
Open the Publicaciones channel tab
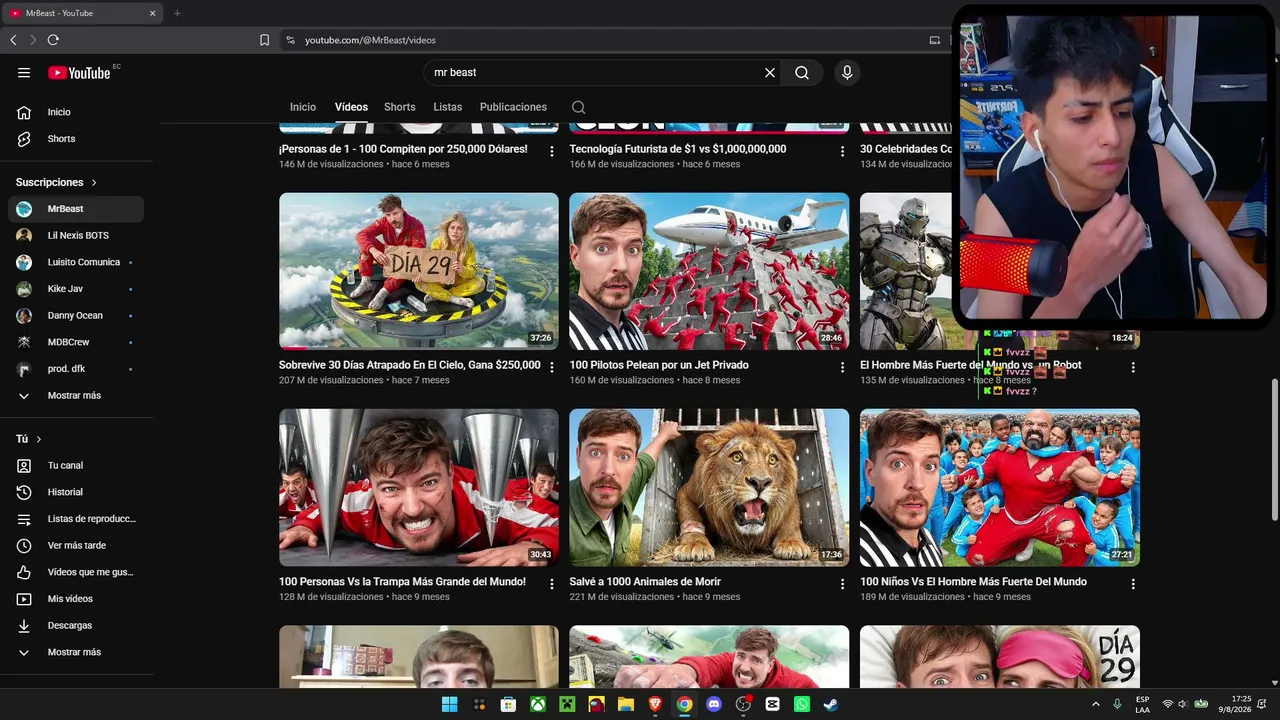tap(513, 107)
